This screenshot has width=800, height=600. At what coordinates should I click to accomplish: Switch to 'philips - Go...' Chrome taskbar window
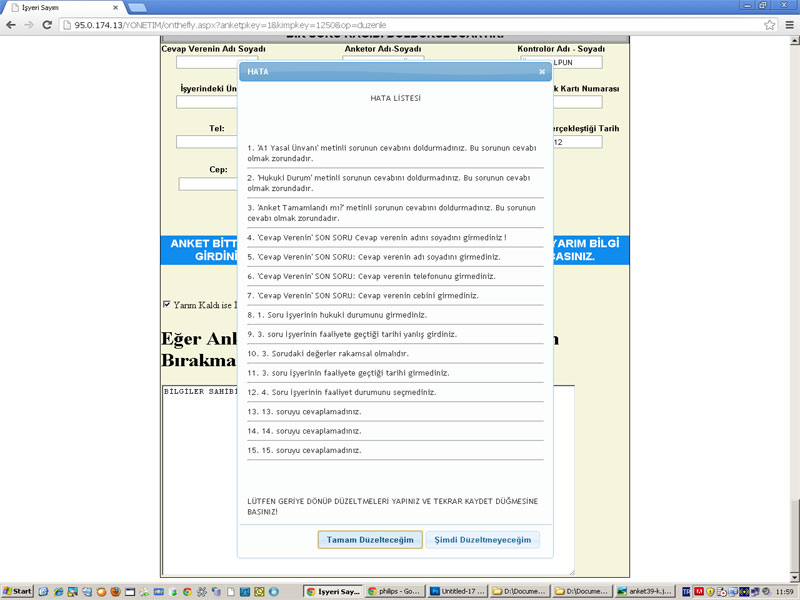click(395, 591)
